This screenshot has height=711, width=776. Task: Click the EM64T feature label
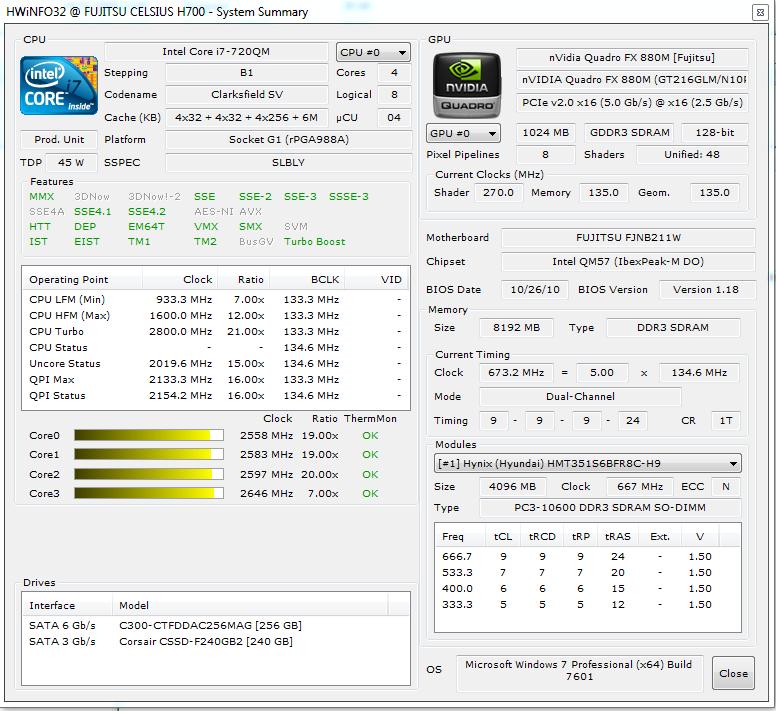pyautogui.click(x=146, y=227)
